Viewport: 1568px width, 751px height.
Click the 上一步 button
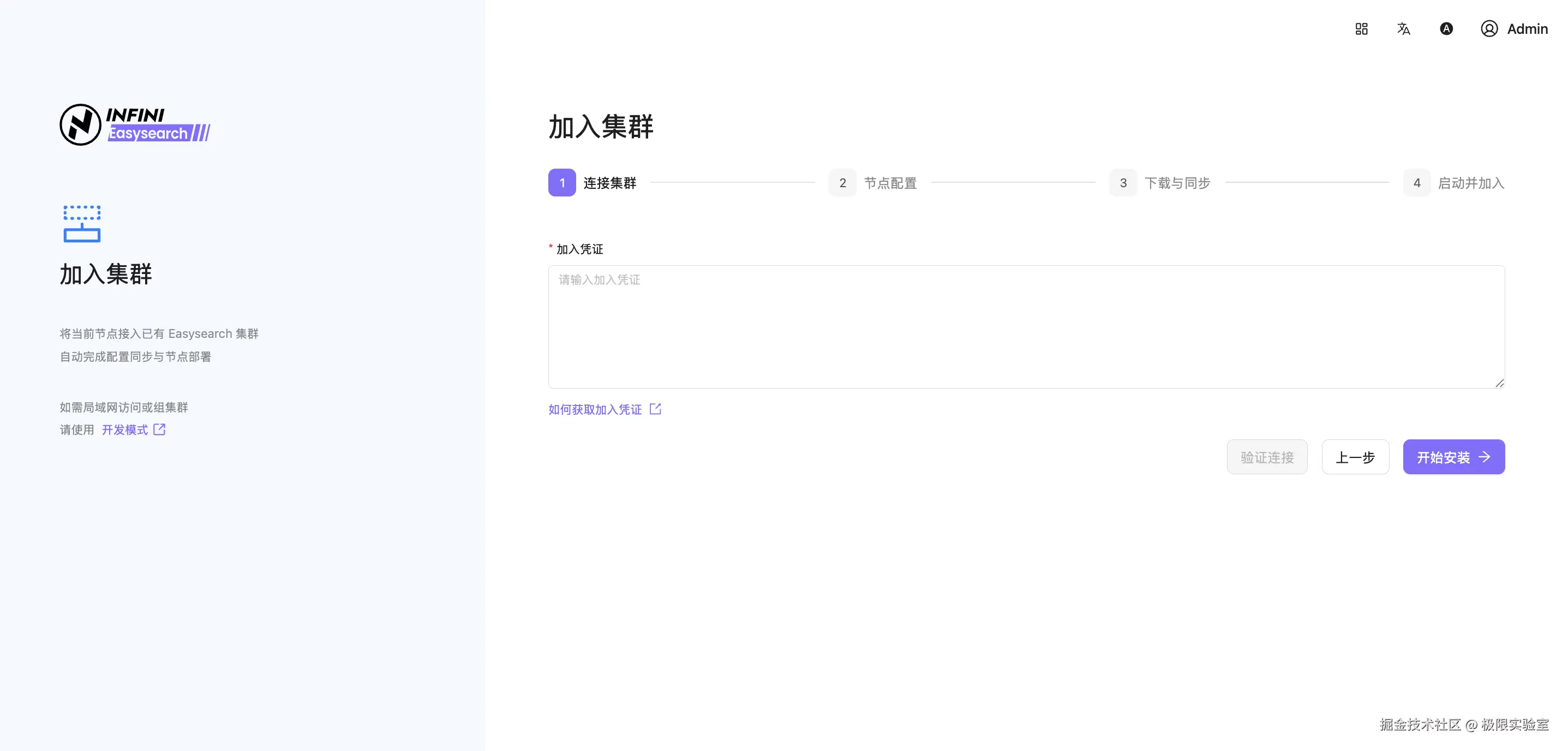coord(1355,457)
